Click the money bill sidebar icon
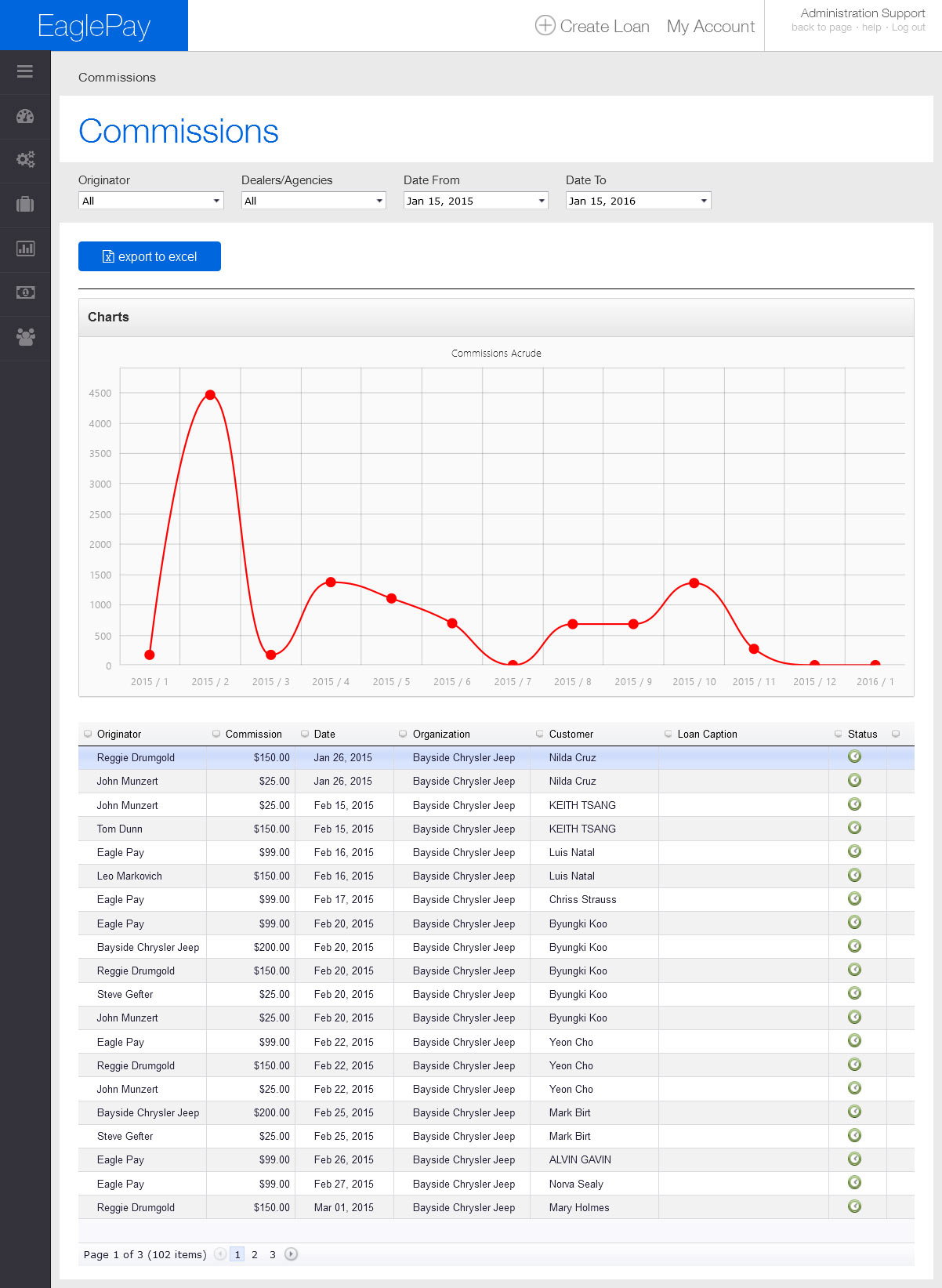 point(25,292)
